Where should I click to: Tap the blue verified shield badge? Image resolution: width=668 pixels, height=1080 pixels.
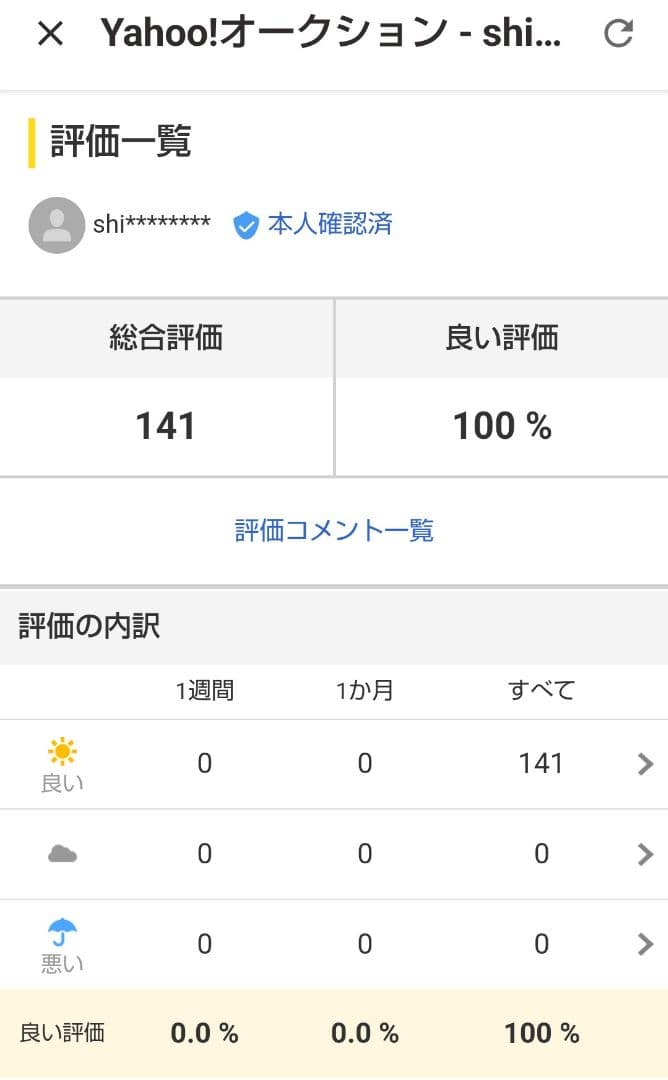click(246, 225)
